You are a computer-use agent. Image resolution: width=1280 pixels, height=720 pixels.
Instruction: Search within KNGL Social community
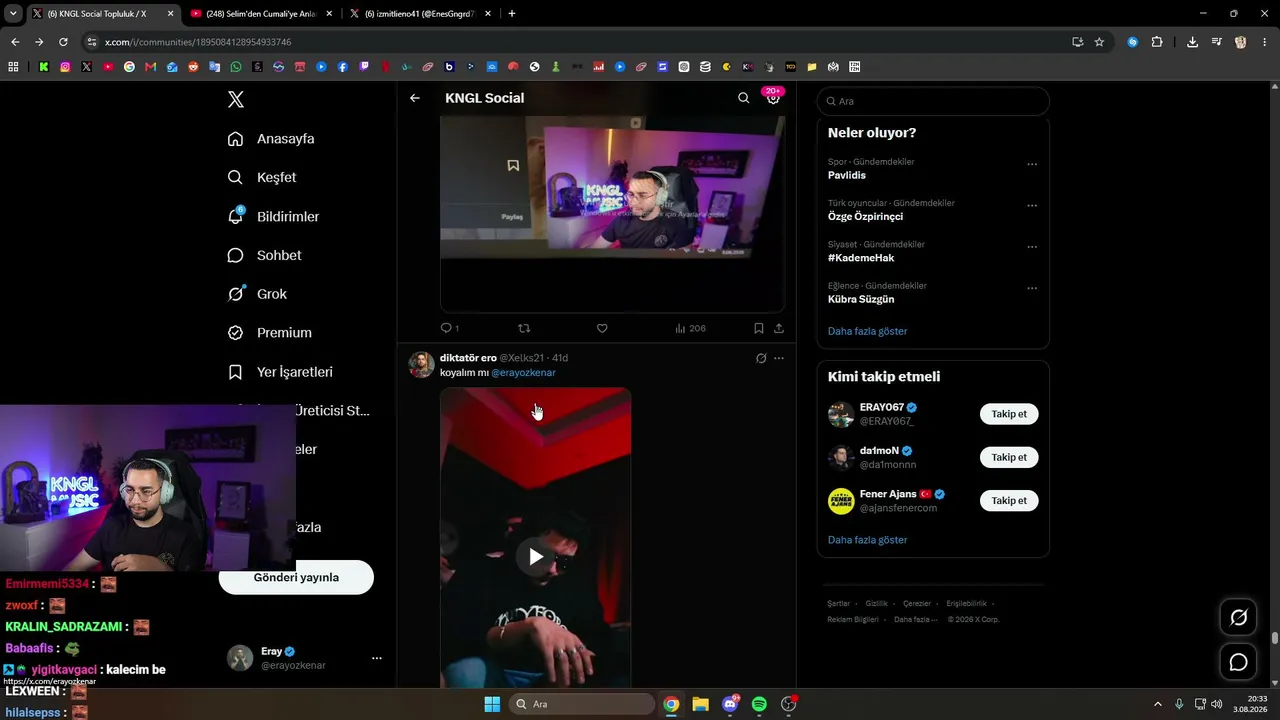coord(743,98)
